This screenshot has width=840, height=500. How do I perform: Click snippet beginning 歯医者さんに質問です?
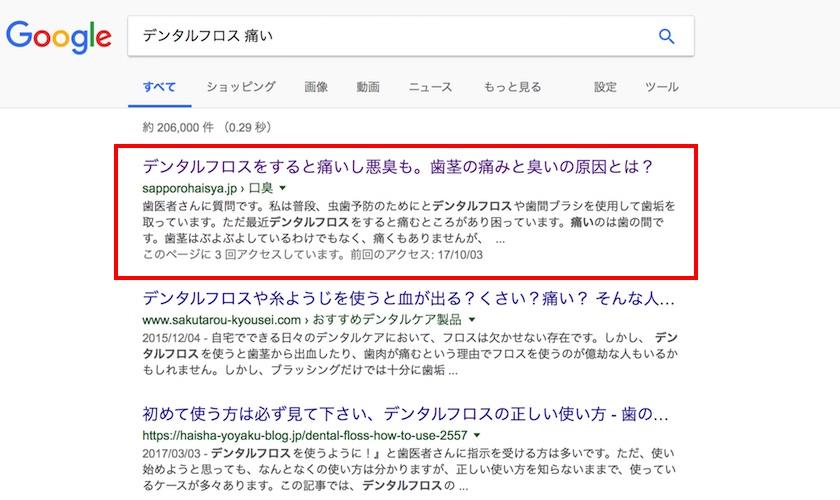click(x=409, y=222)
